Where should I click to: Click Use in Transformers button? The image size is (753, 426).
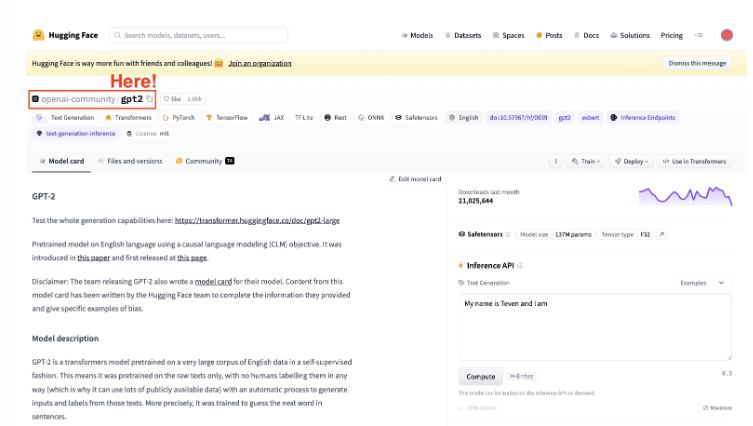(694, 161)
